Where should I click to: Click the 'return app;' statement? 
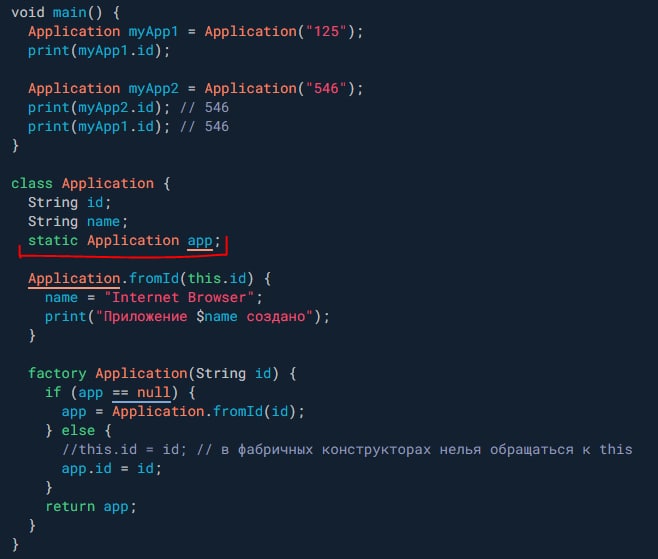pyautogui.click(x=91, y=507)
